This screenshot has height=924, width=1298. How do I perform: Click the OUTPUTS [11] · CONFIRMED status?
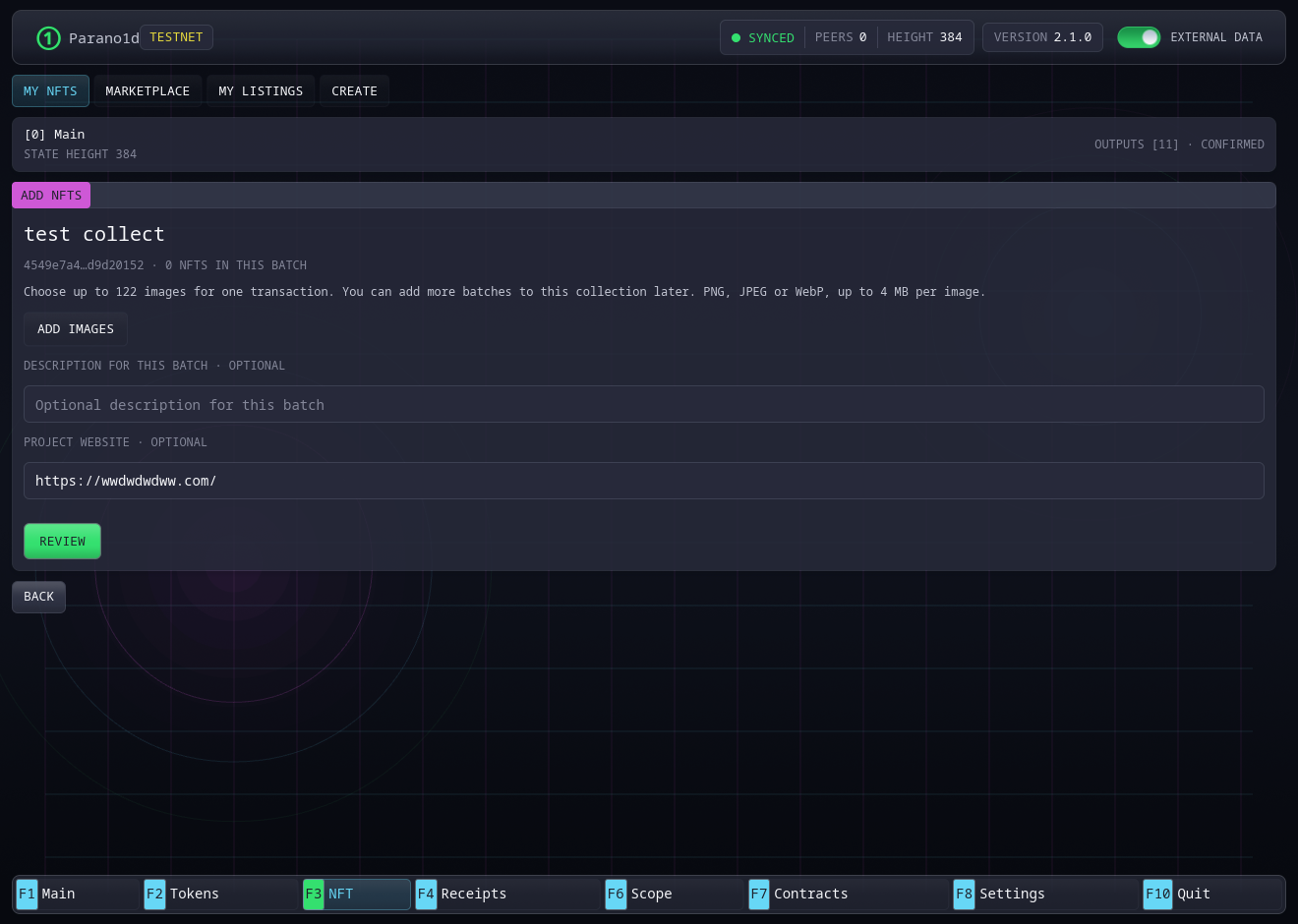point(1179,144)
